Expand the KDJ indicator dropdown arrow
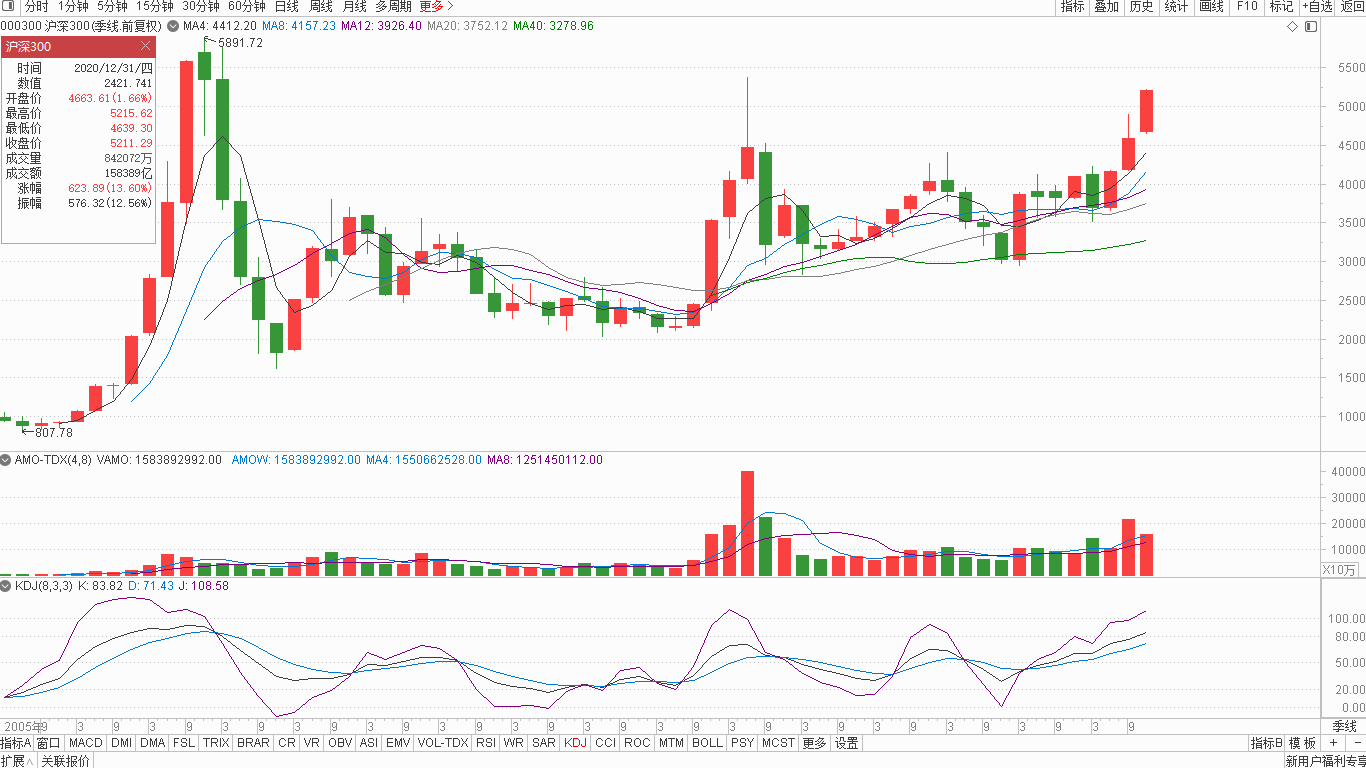This screenshot has width=1366, height=768. point(6,586)
